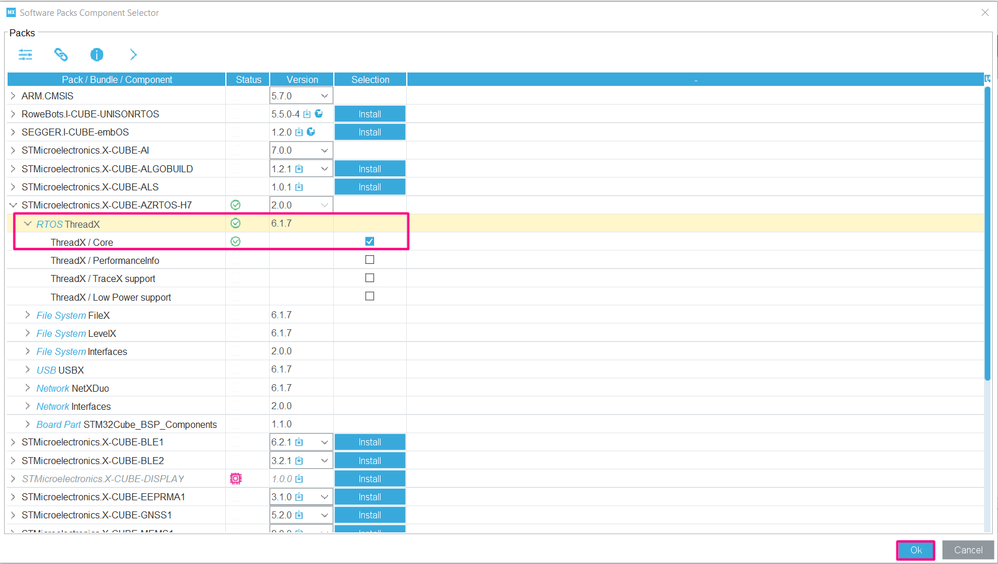Click download icon beside X-CUBE-ALGOBUILD version 1.2.1
The image size is (998, 564).
(x=299, y=169)
